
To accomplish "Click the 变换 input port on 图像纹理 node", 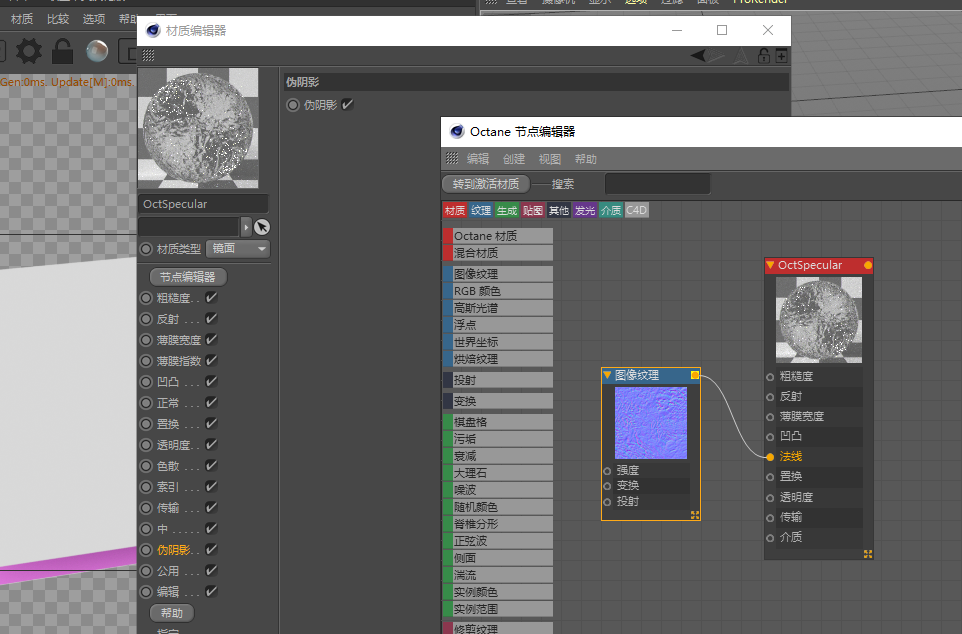I will click(607, 486).
